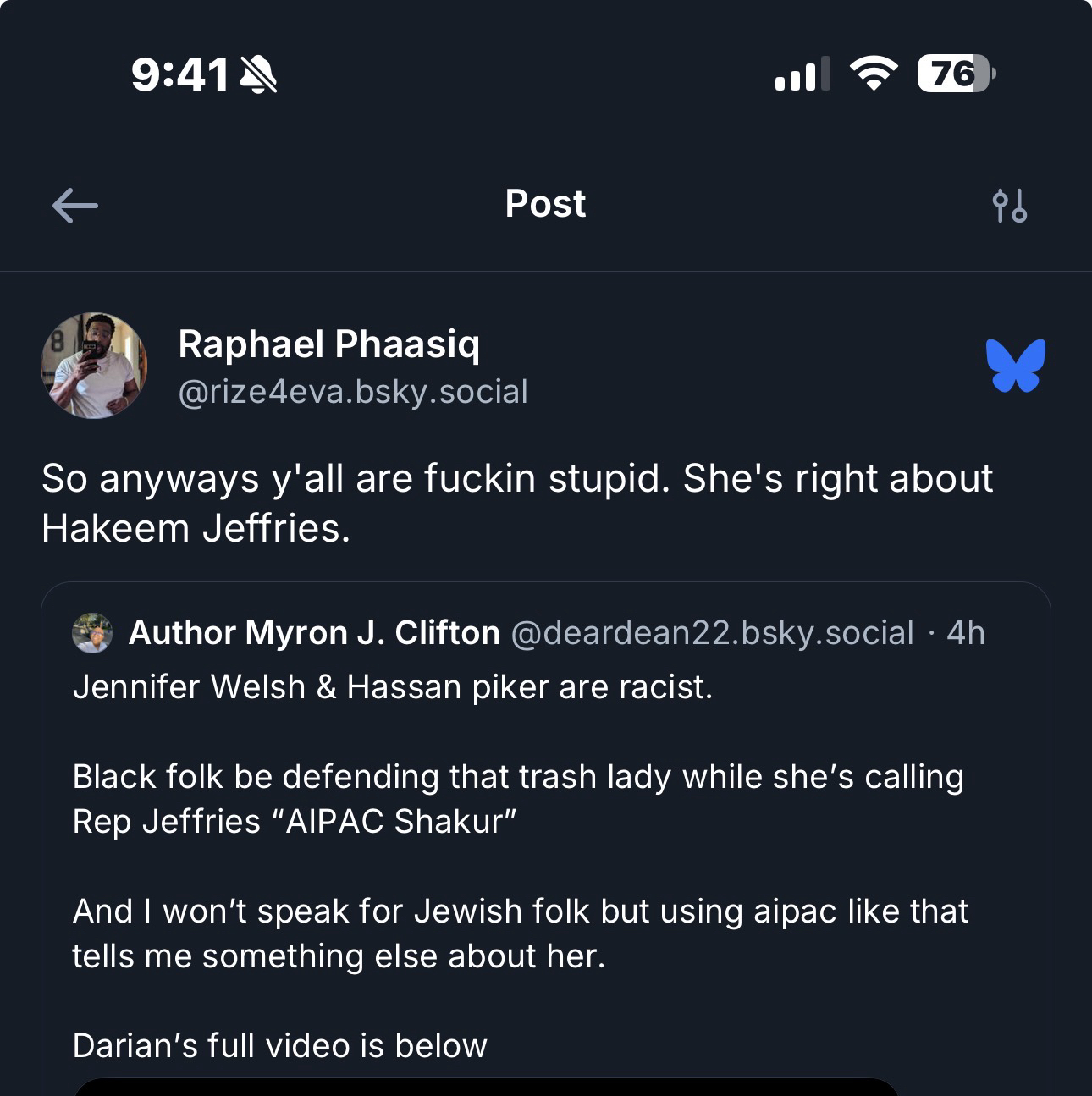Open Author Myron J. Clifton's name
Screen dimensions: 1092x1096
coord(314,633)
